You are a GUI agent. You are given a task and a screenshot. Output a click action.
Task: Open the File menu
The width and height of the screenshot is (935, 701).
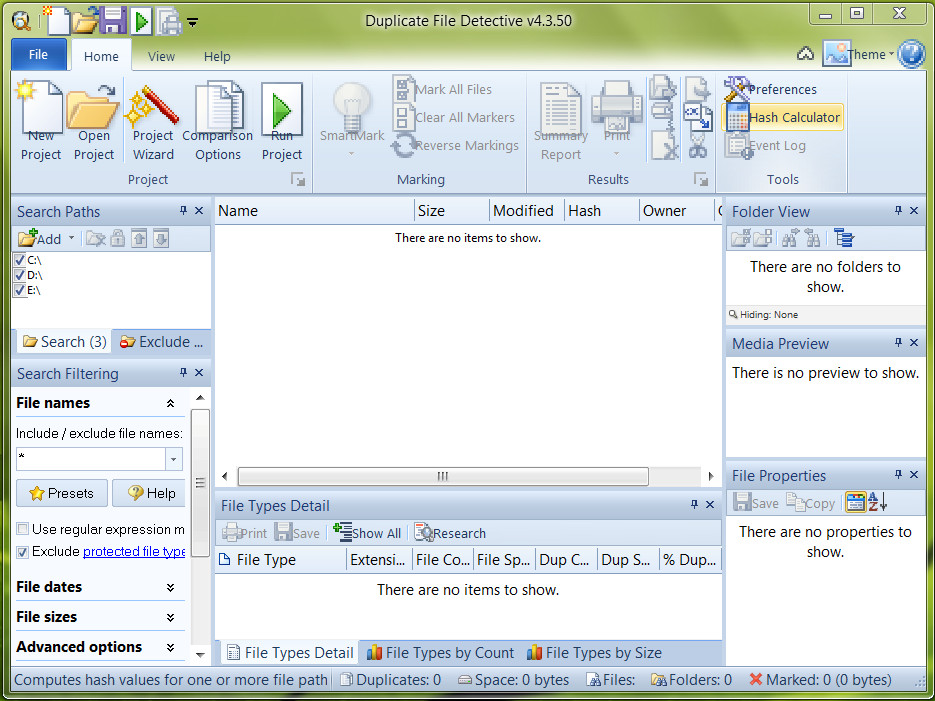click(x=38, y=54)
